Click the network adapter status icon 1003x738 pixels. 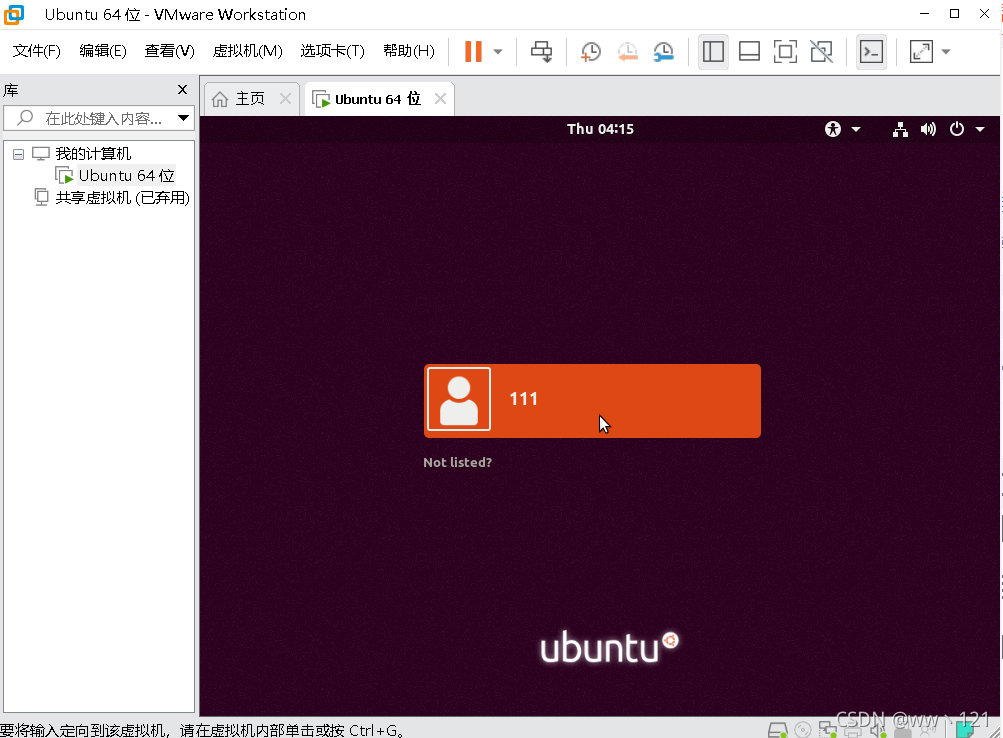828,730
